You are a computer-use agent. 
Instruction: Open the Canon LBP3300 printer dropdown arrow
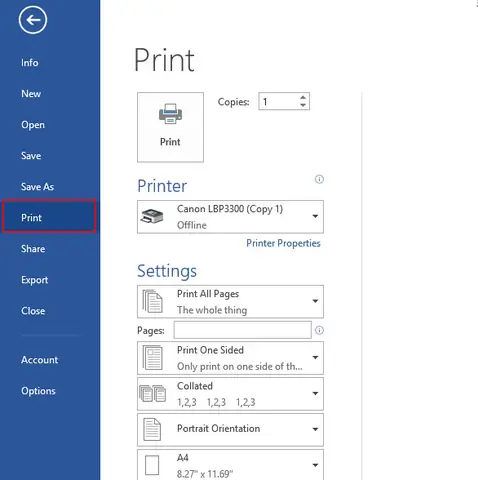[x=315, y=216]
